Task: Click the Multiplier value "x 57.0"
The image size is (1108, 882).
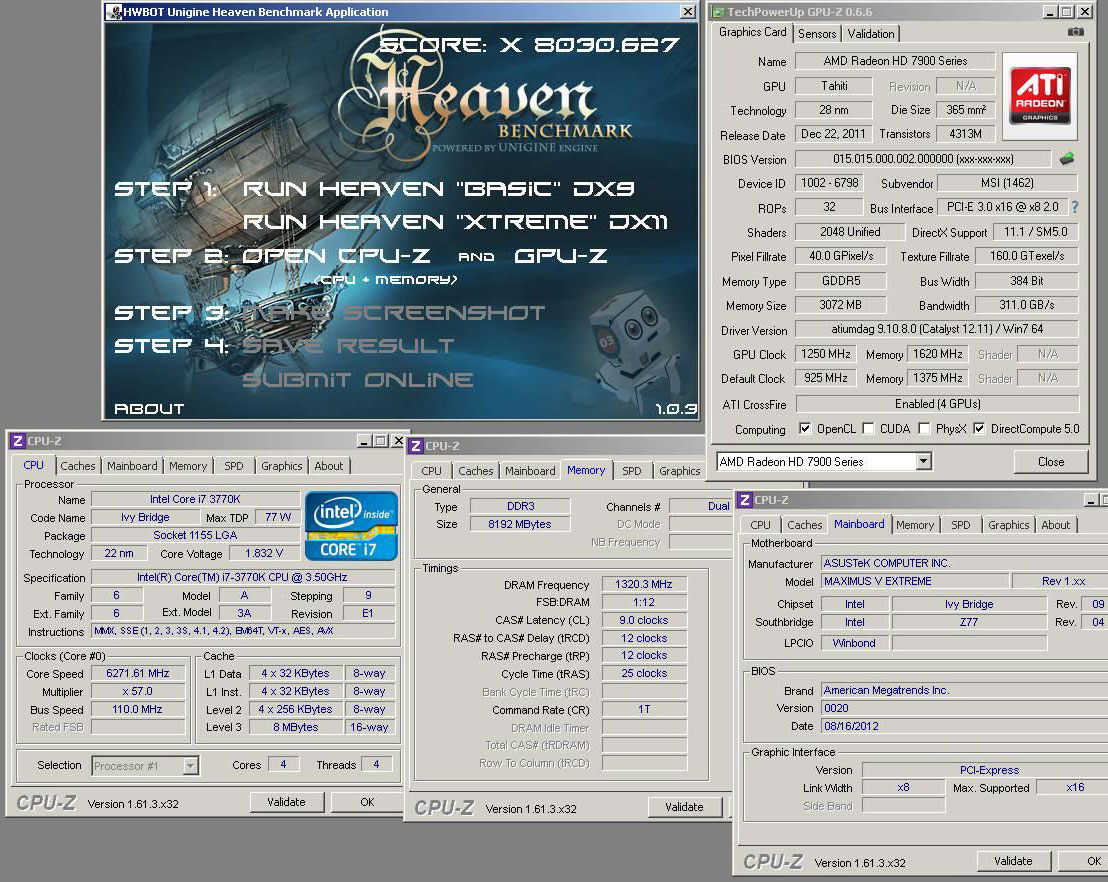Action: pyautogui.click(x=138, y=691)
